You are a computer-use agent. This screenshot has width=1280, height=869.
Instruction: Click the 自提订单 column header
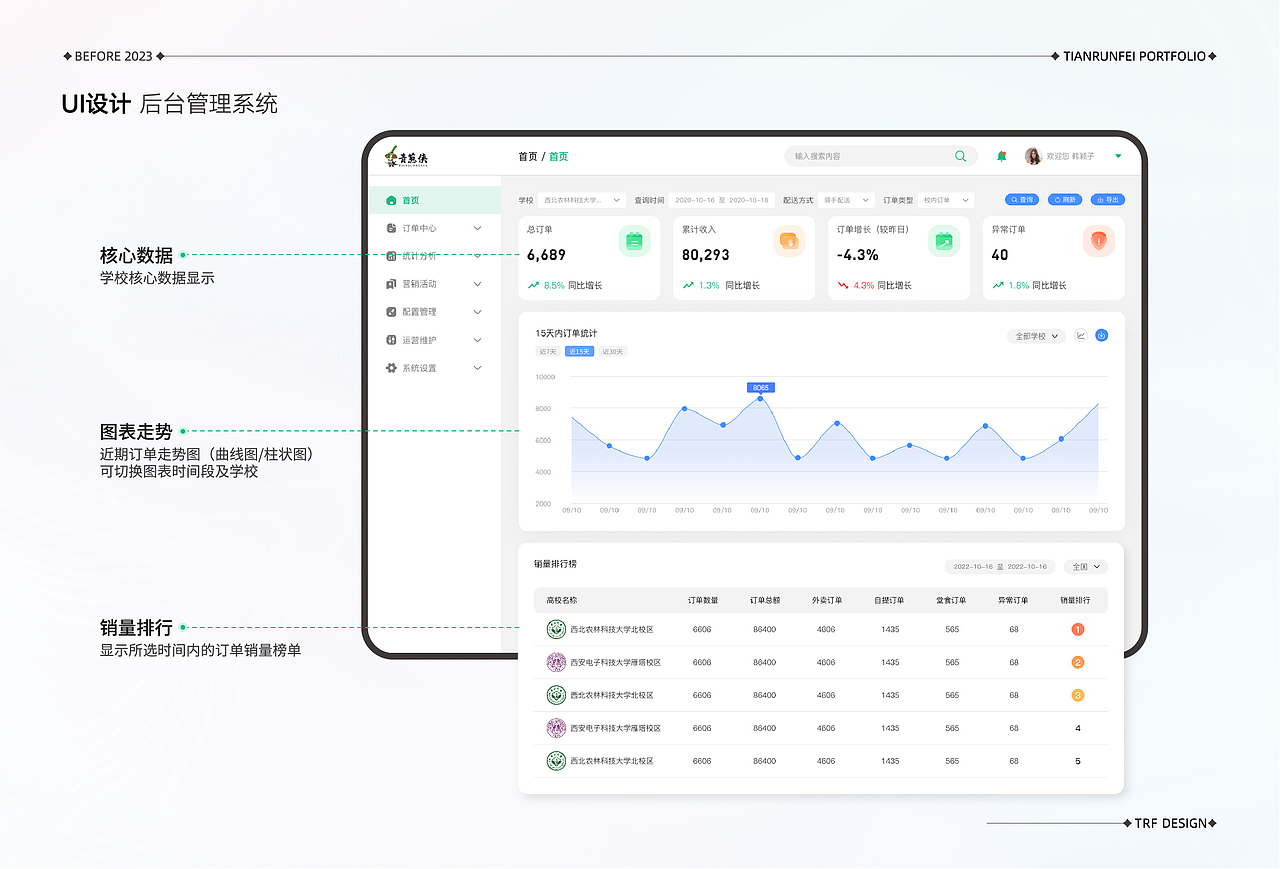click(889, 600)
